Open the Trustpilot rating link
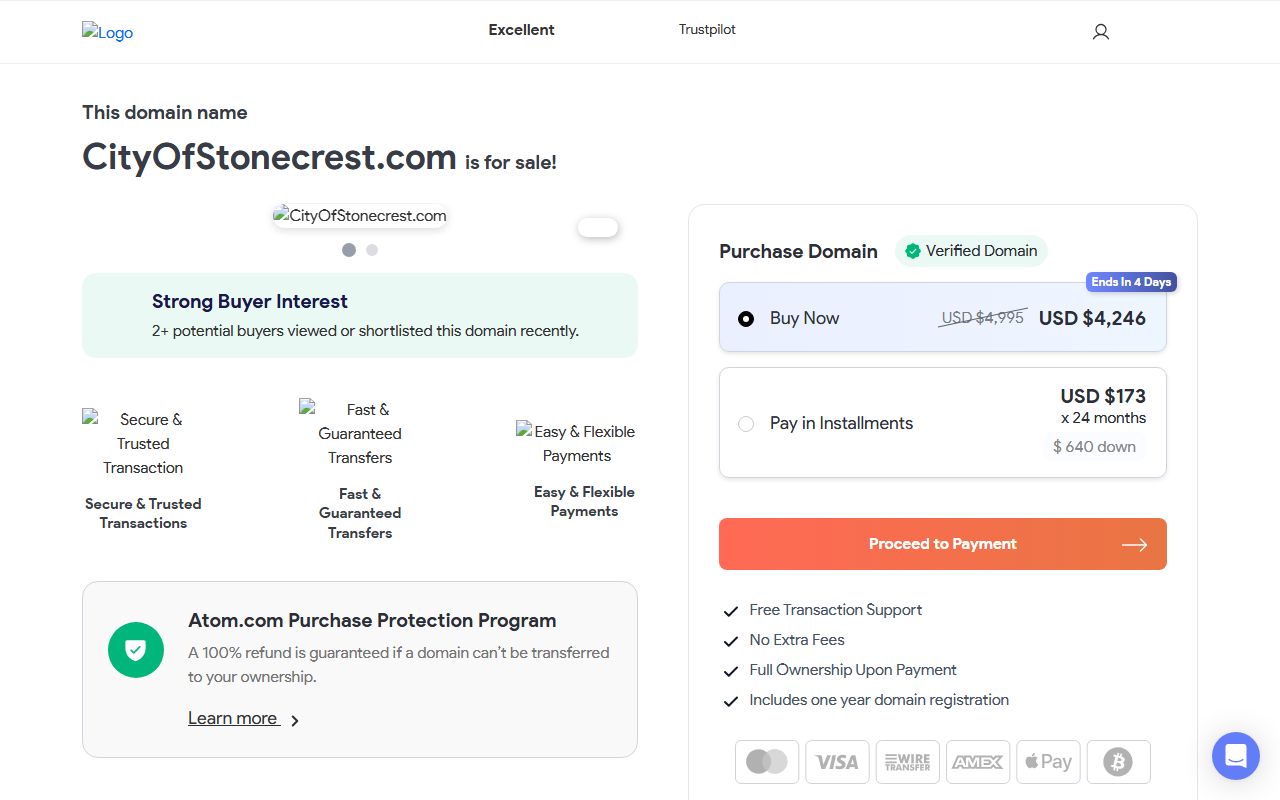 707,30
